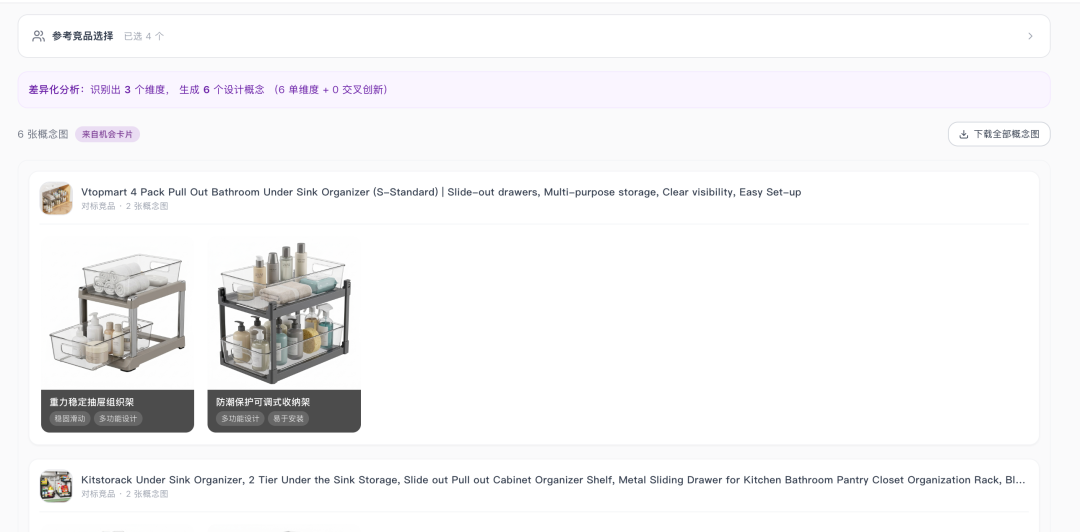Click the download icon in 下载全部概念图 button

coord(964,134)
